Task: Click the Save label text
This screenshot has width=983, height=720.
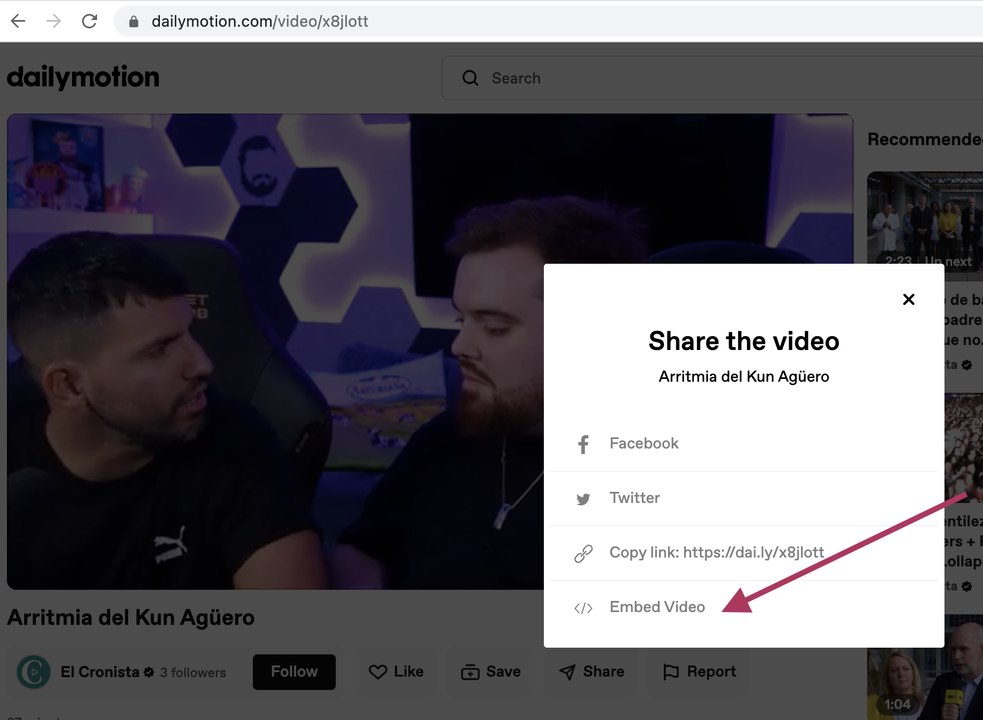Action: click(503, 672)
